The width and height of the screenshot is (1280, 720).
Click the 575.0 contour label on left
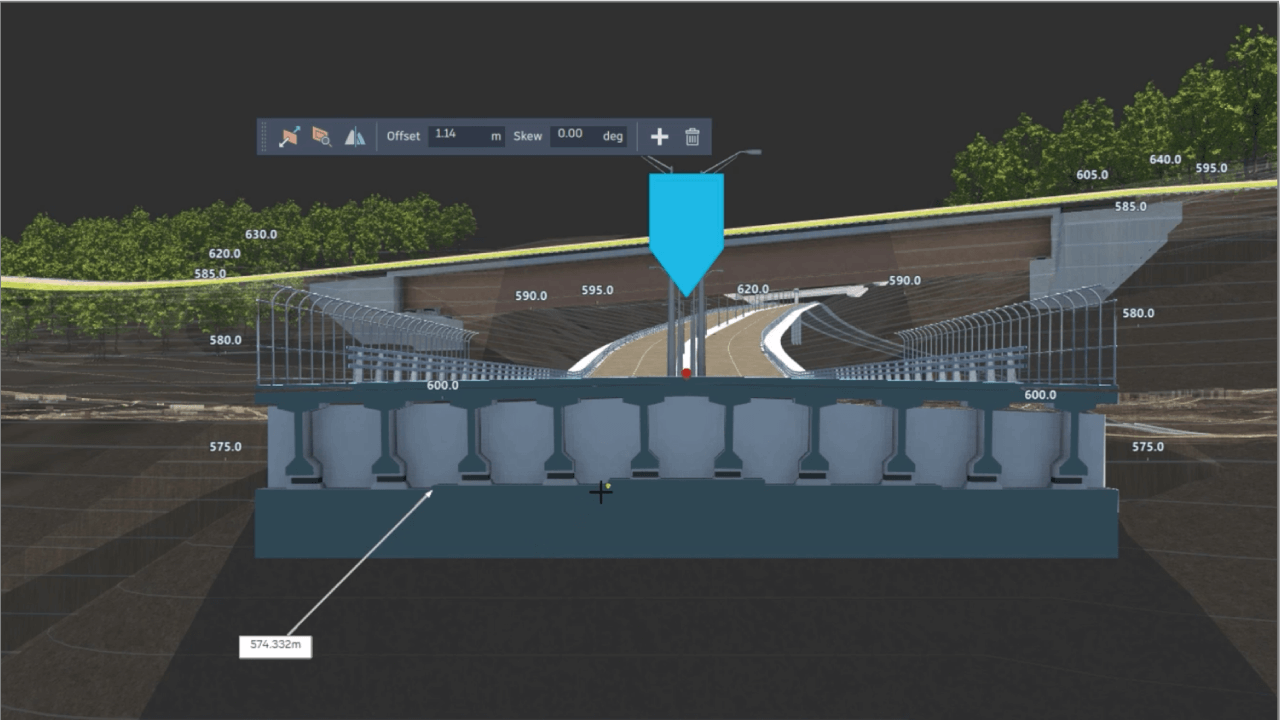click(225, 447)
